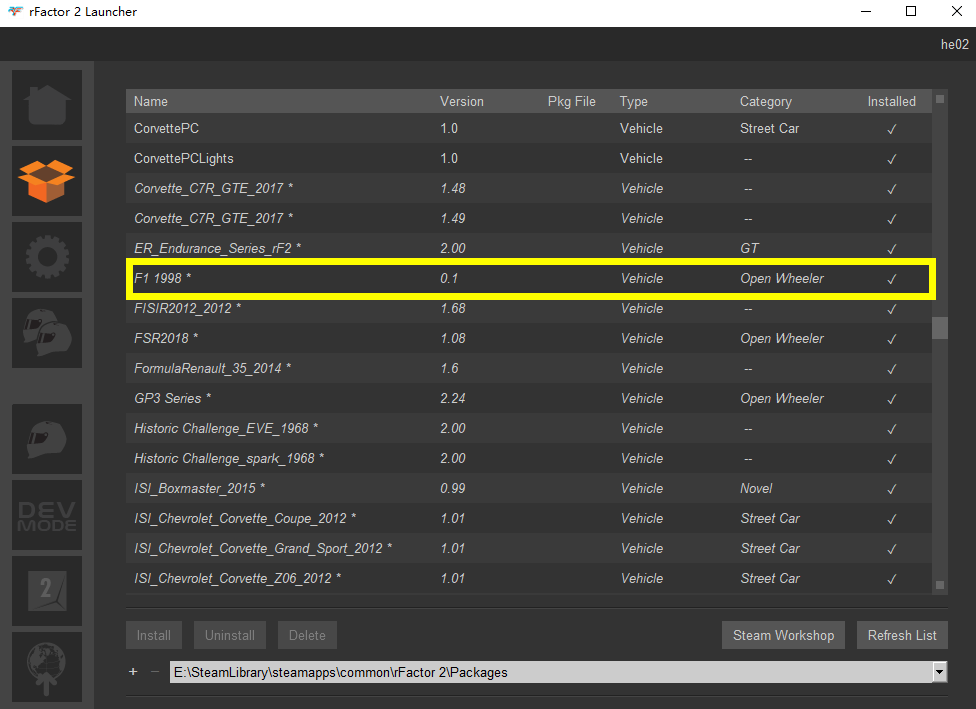Click the scrollbar bottom arrow square
This screenshot has width=976, height=709.
940,585
